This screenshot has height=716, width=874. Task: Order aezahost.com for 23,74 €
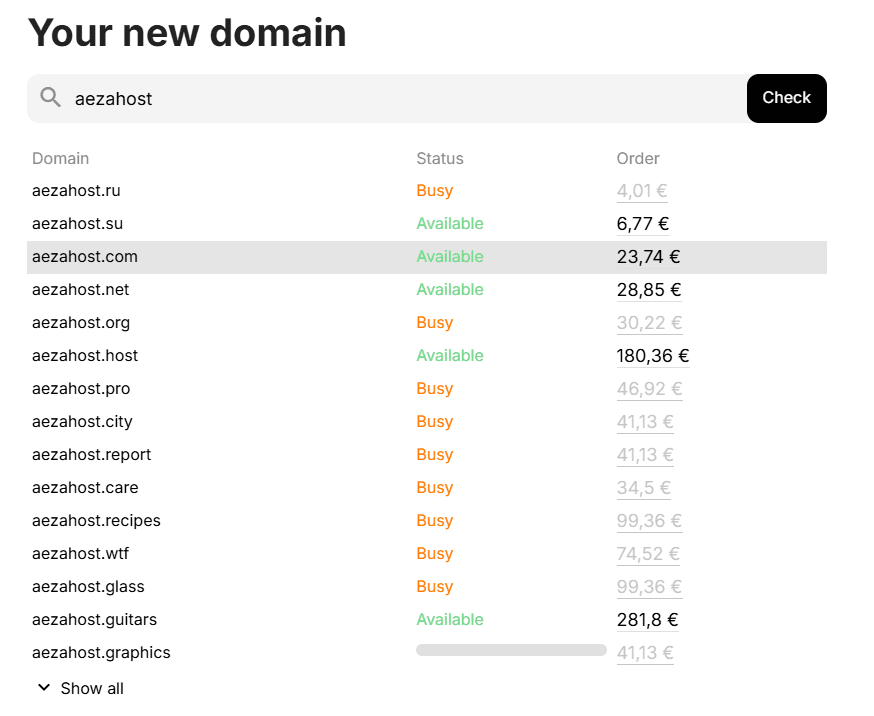(648, 257)
